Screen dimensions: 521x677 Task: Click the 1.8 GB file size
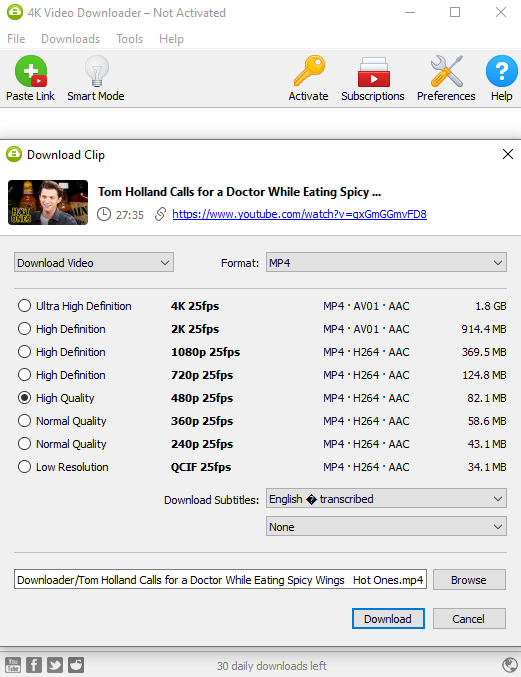490,306
